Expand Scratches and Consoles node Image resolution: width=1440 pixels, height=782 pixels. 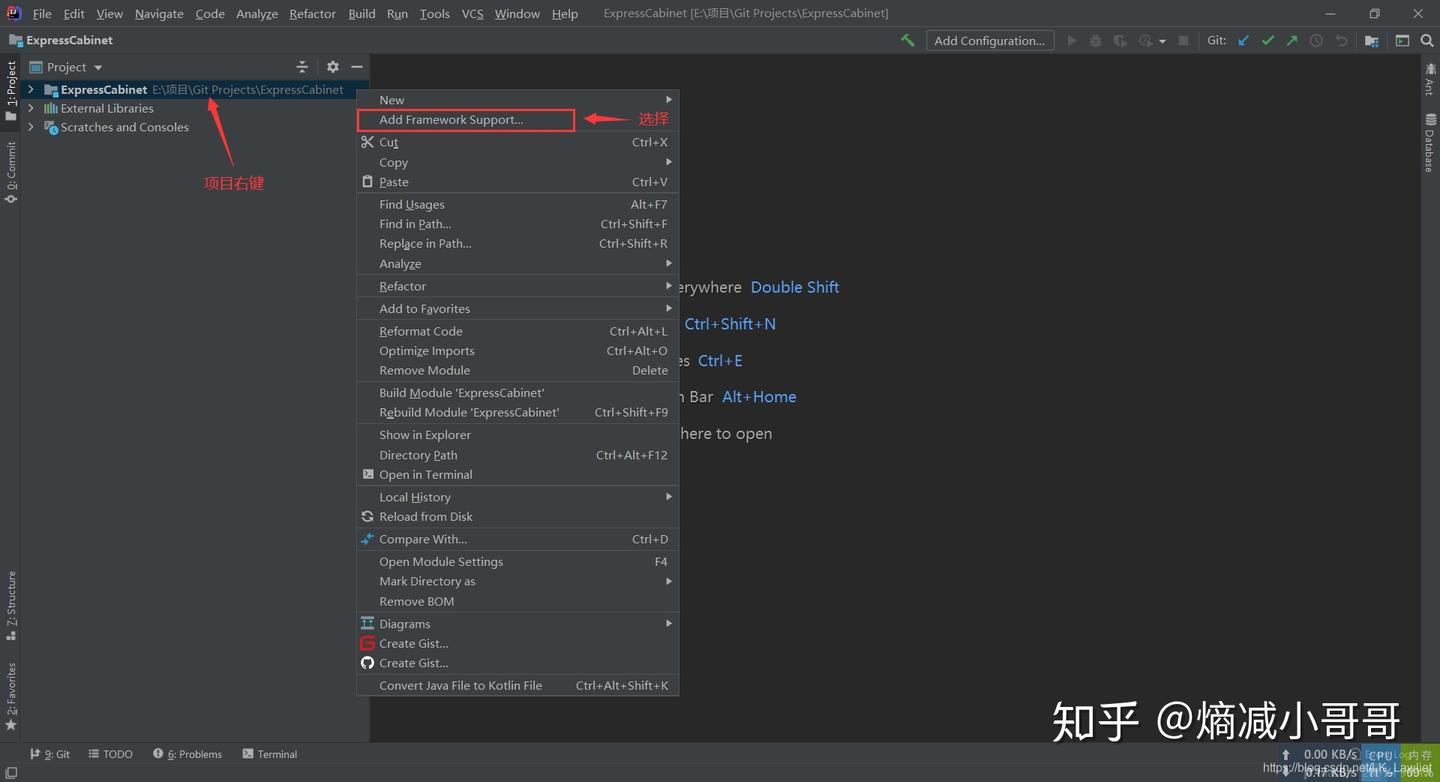click(x=31, y=127)
